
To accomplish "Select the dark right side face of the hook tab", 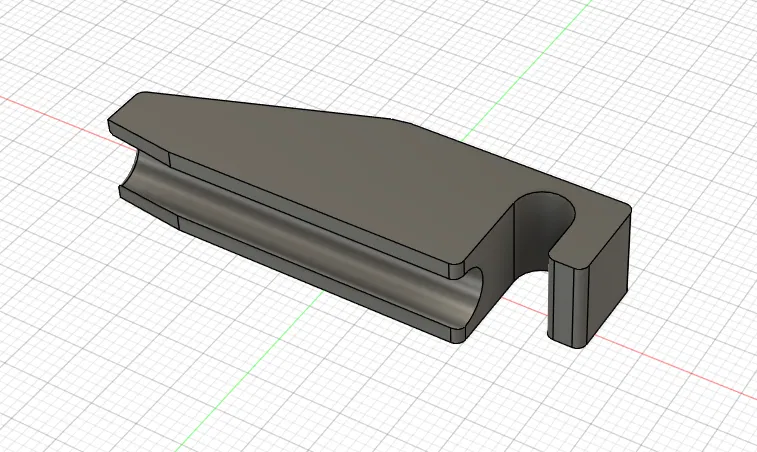I will 609,278.
